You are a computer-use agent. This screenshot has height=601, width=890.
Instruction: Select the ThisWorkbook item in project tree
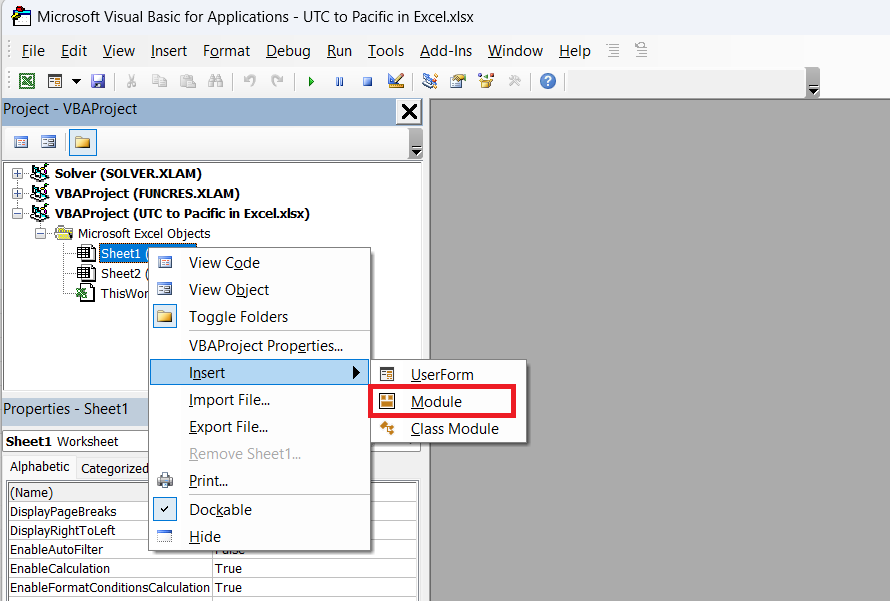click(124, 293)
